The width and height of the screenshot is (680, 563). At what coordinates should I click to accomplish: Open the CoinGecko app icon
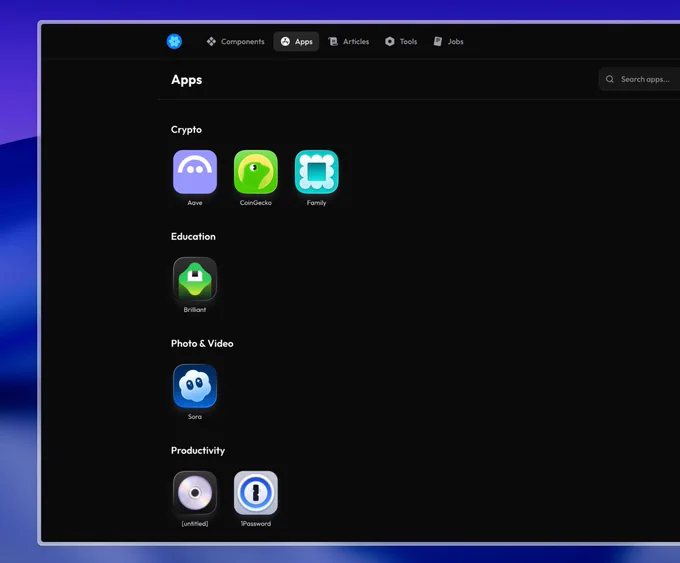[x=255, y=172]
